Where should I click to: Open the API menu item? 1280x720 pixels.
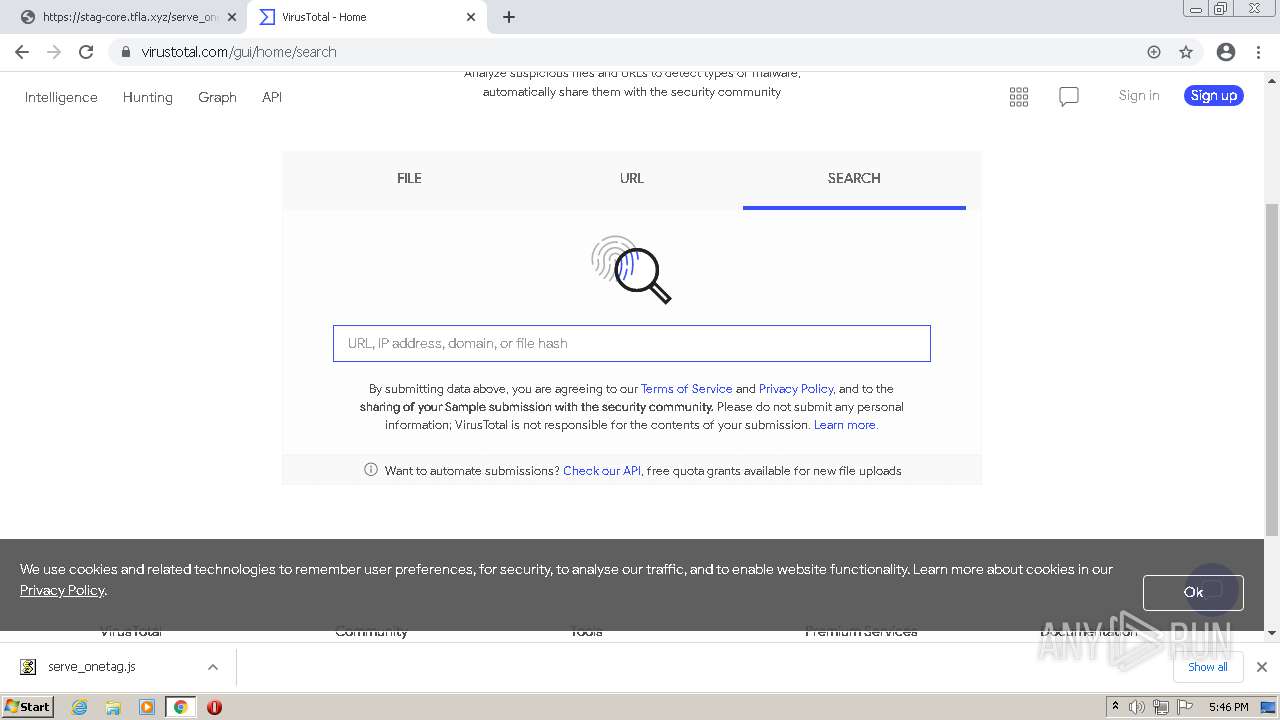(272, 97)
